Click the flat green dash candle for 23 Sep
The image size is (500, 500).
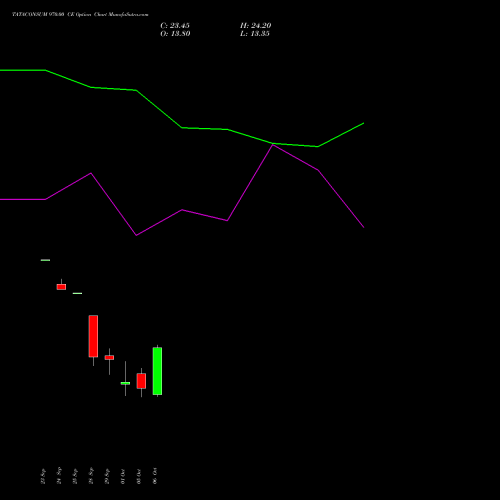[45, 260]
